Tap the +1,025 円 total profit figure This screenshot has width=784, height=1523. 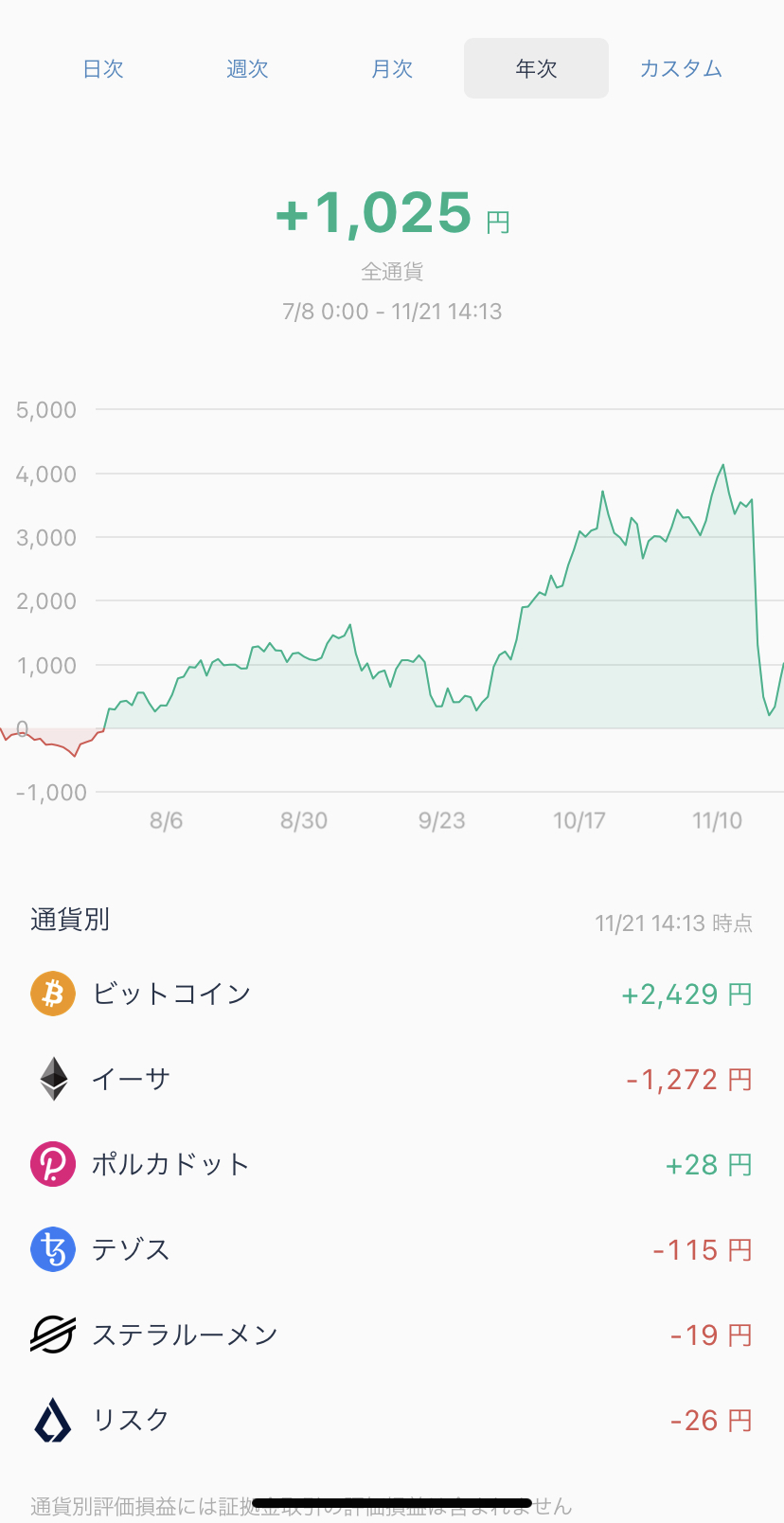tap(392, 212)
